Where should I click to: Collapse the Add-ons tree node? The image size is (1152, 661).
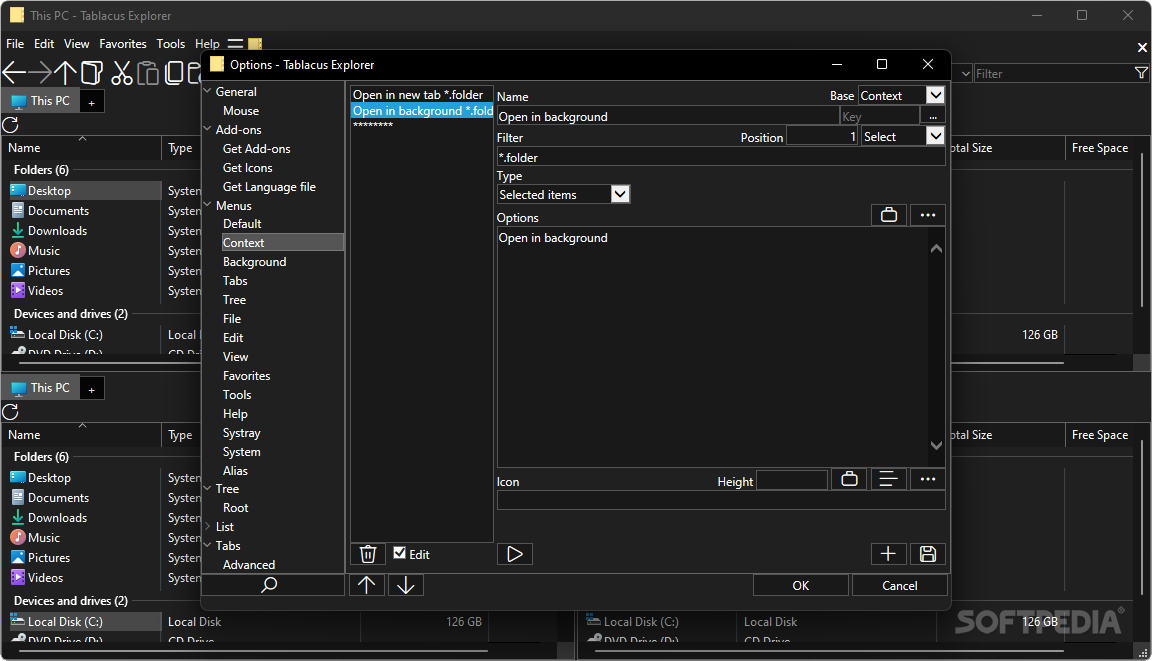pyautogui.click(x=208, y=129)
